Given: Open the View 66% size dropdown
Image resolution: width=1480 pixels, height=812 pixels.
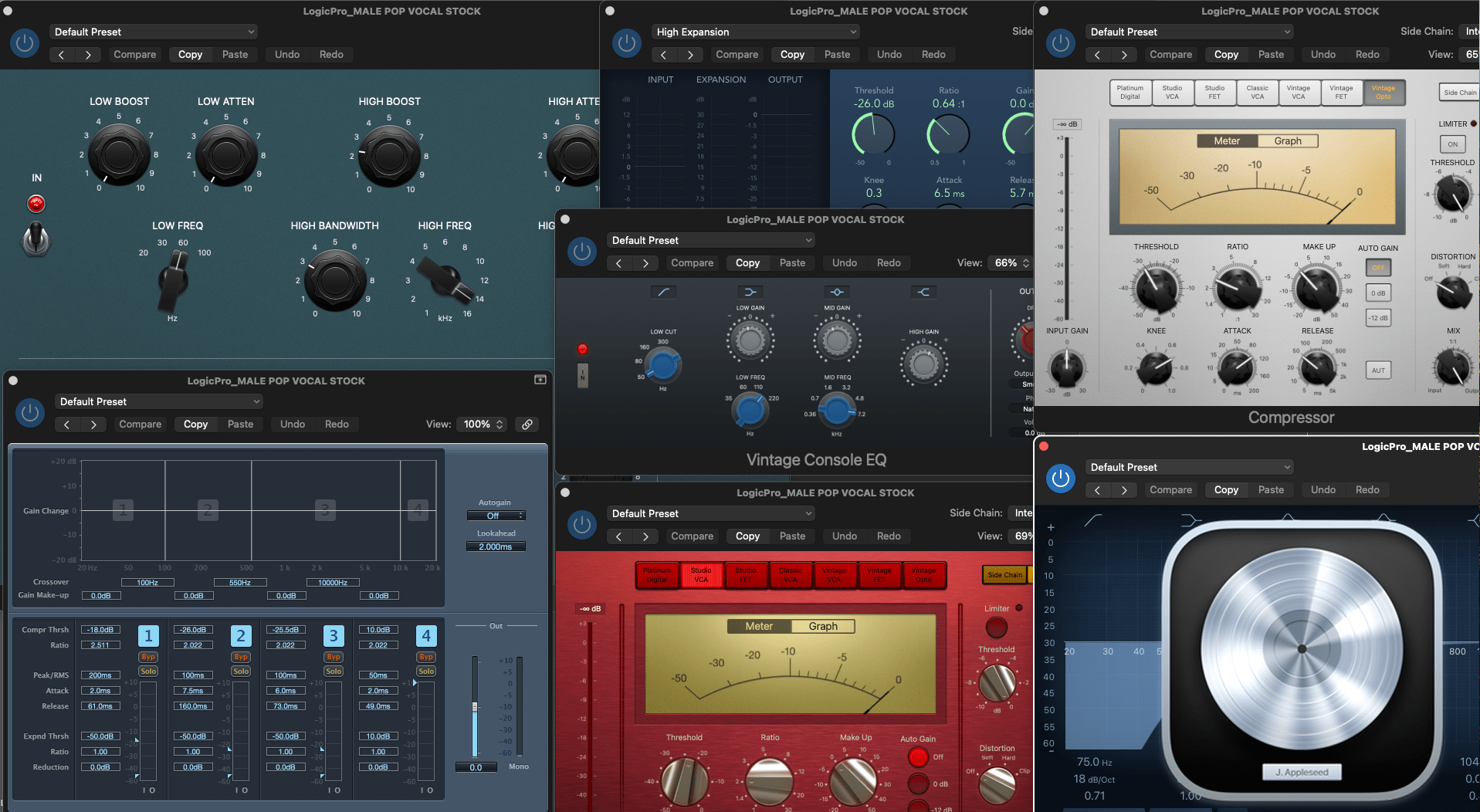Looking at the screenshot, I should click(1011, 263).
